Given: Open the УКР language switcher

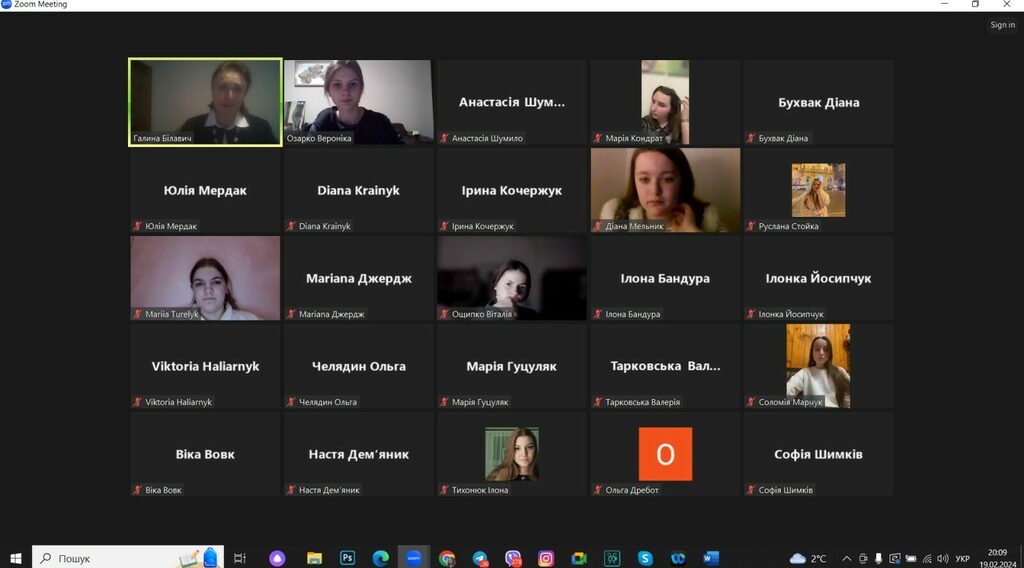Looking at the screenshot, I should (962, 558).
